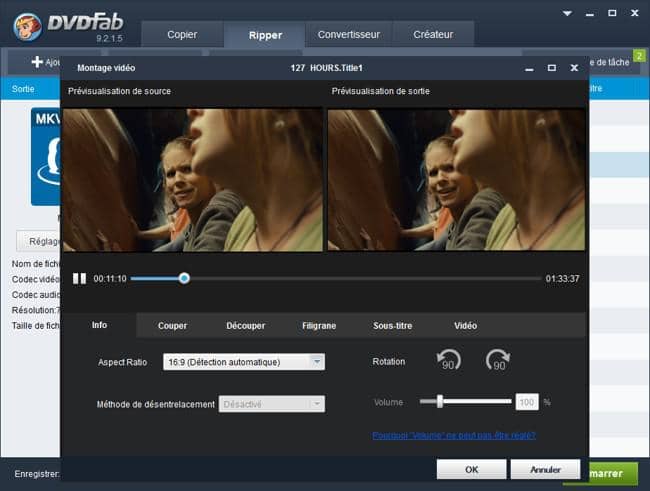Close the Montage vidéo dialog
The image size is (650, 491).
pos(574,68)
